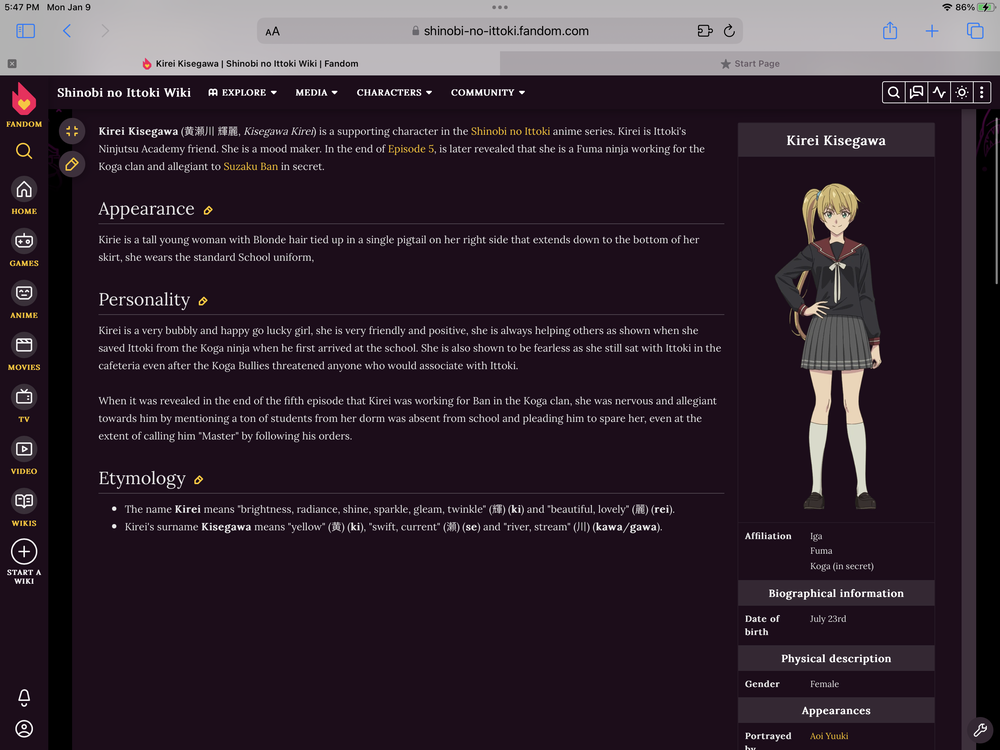Start a new wiki

[24, 561]
